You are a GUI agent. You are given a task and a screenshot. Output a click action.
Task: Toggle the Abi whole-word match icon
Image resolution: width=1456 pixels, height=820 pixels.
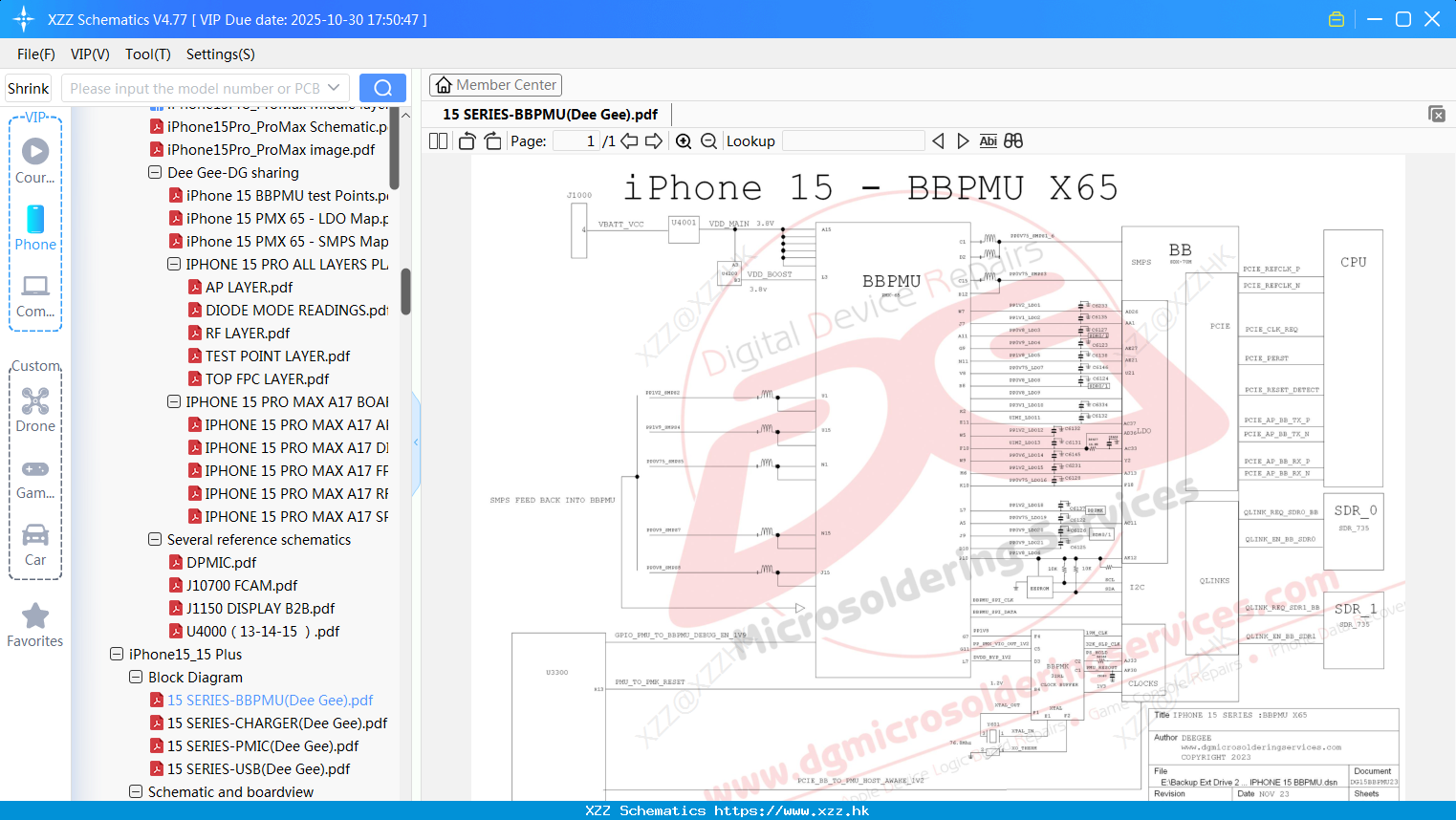pyautogui.click(x=988, y=140)
